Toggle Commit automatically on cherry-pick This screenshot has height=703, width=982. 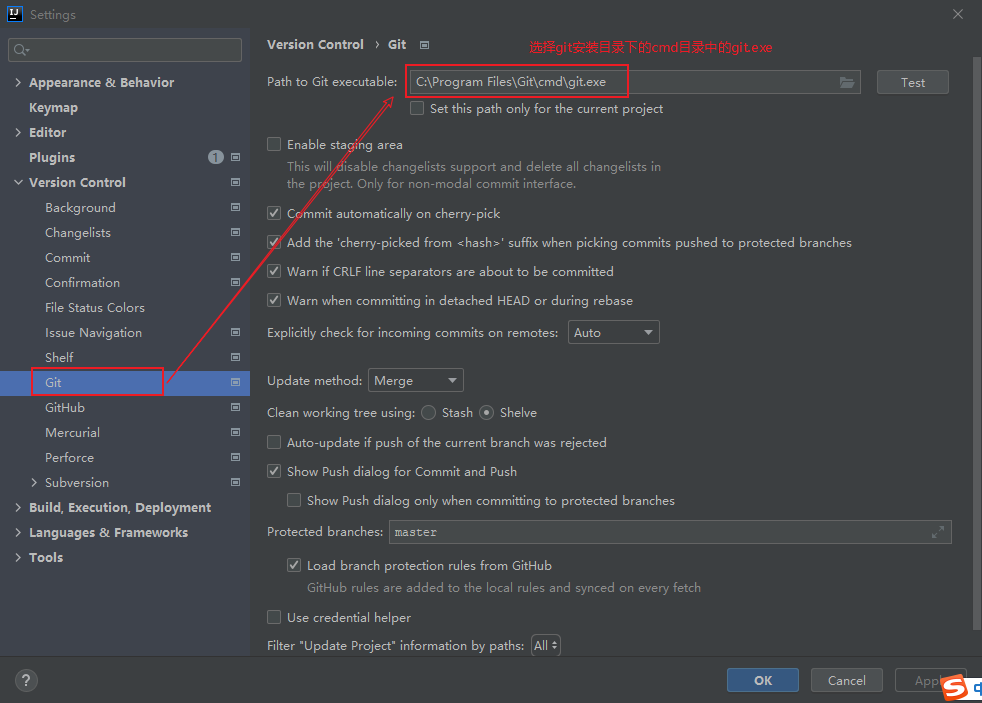tap(274, 213)
